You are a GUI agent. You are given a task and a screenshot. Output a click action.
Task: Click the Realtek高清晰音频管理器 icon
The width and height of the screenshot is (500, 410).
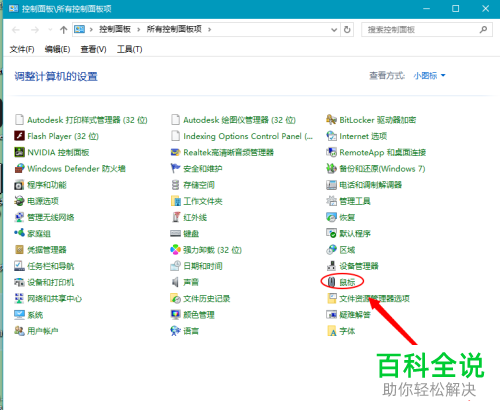[175, 152]
